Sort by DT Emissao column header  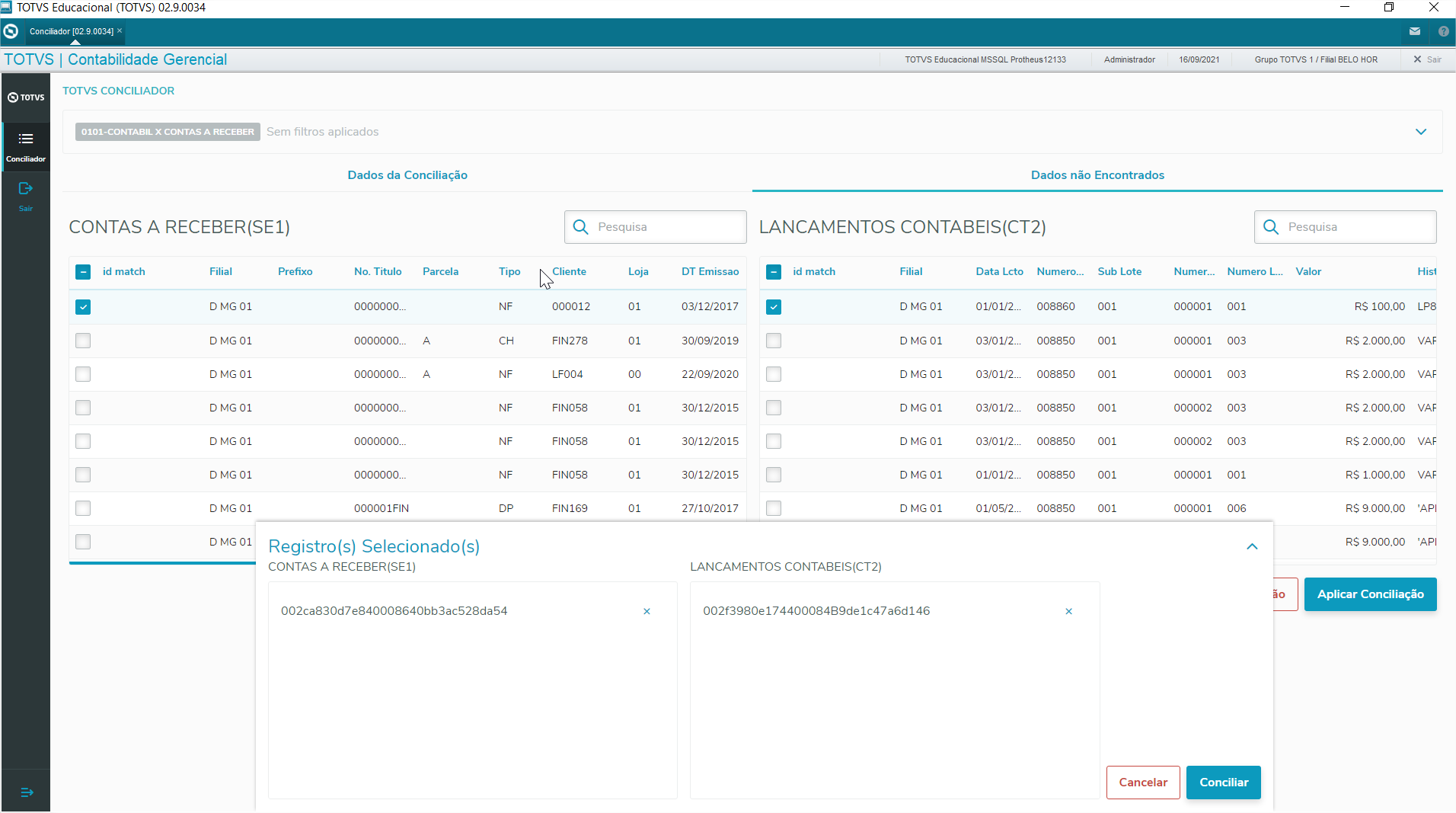coord(710,271)
